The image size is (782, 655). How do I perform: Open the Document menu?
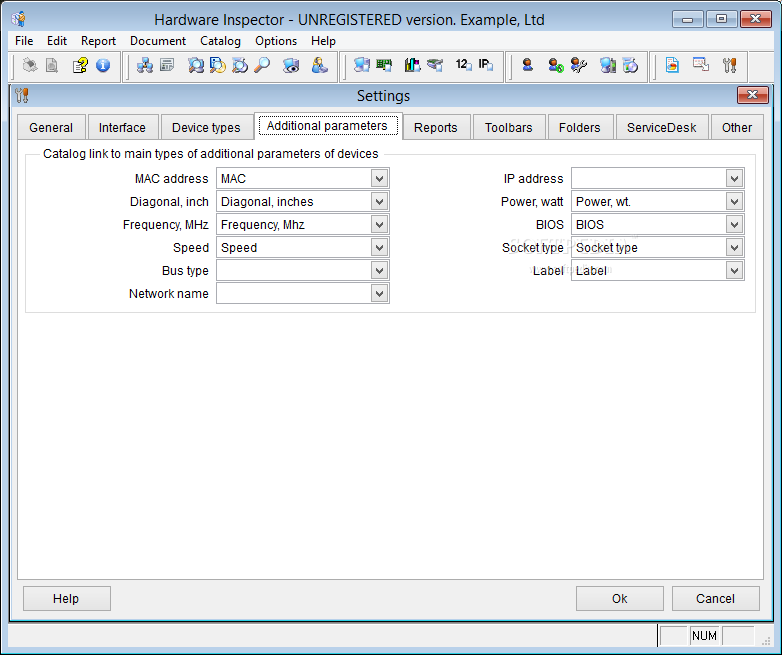pyautogui.click(x=158, y=41)
